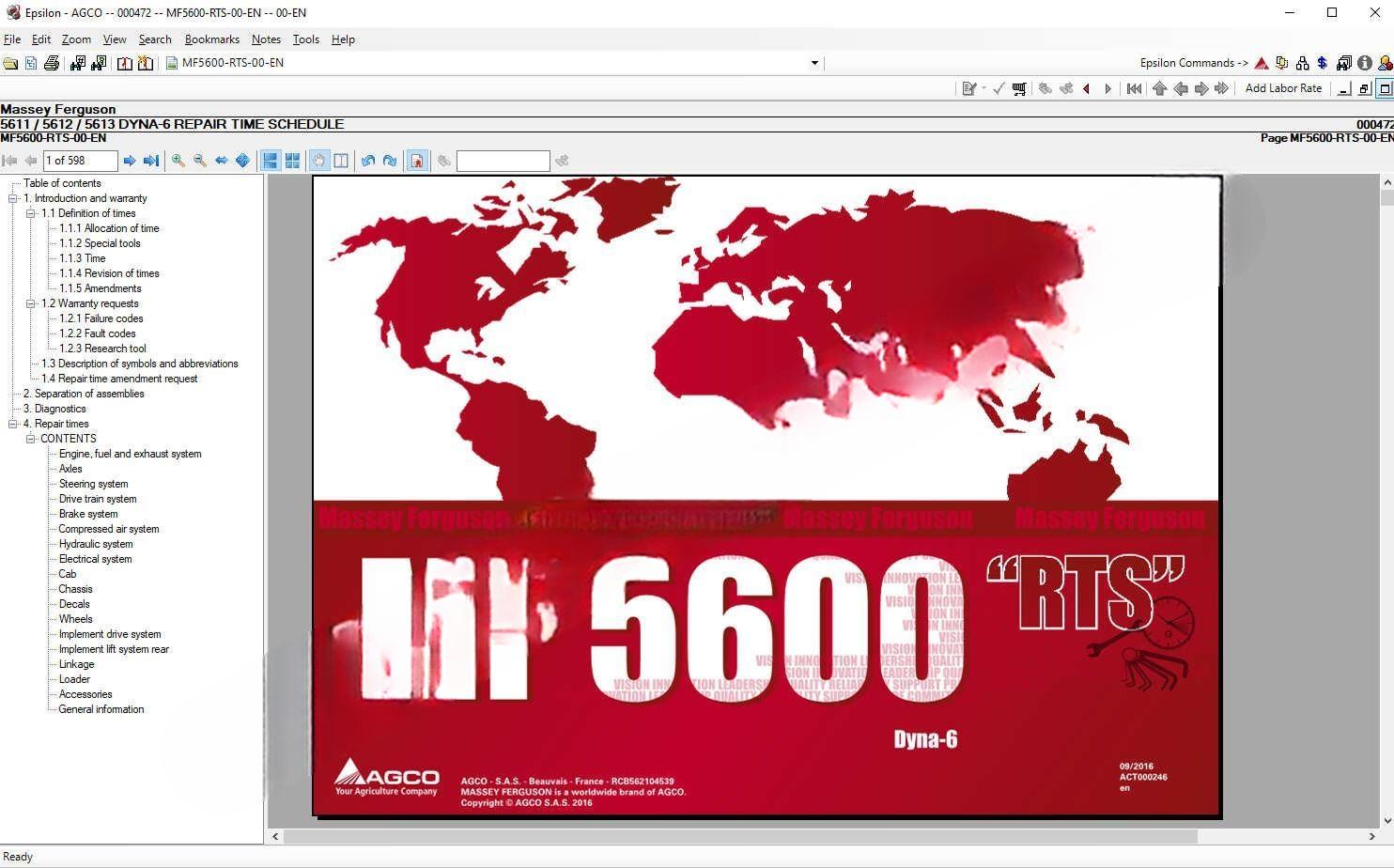Open a document with the folder icon
Image resolution: width=1394 pixels, height=868 pixels.
[x=10, y=63]
